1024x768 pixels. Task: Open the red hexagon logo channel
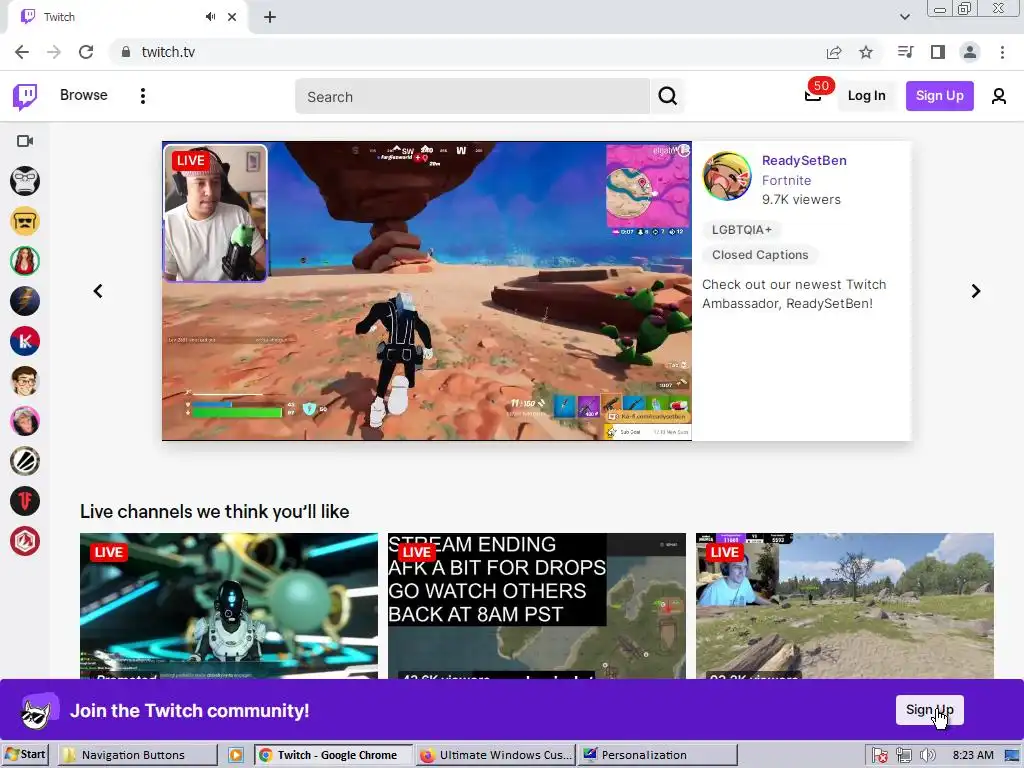25,541
